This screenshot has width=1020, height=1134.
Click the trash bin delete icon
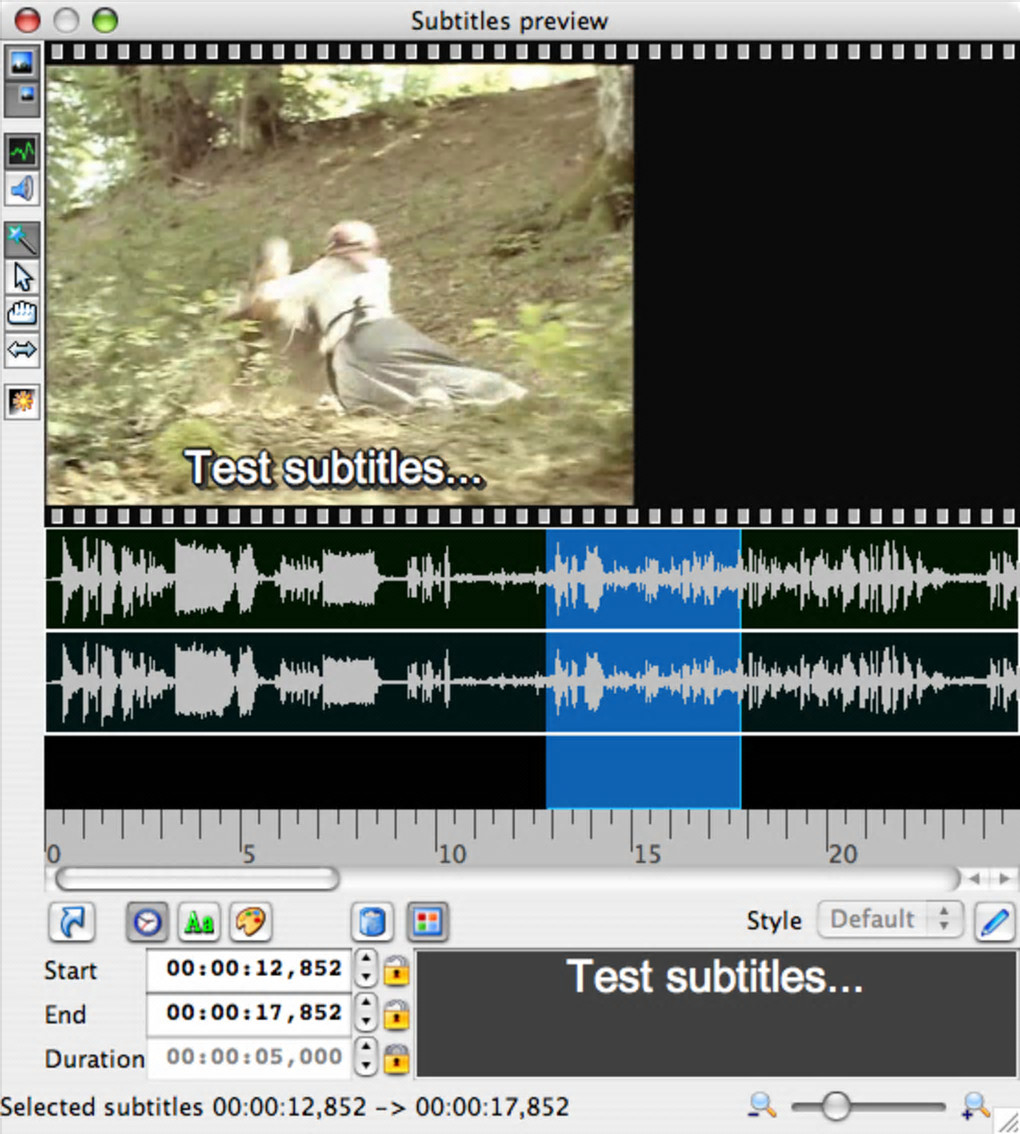pos(372,922)
